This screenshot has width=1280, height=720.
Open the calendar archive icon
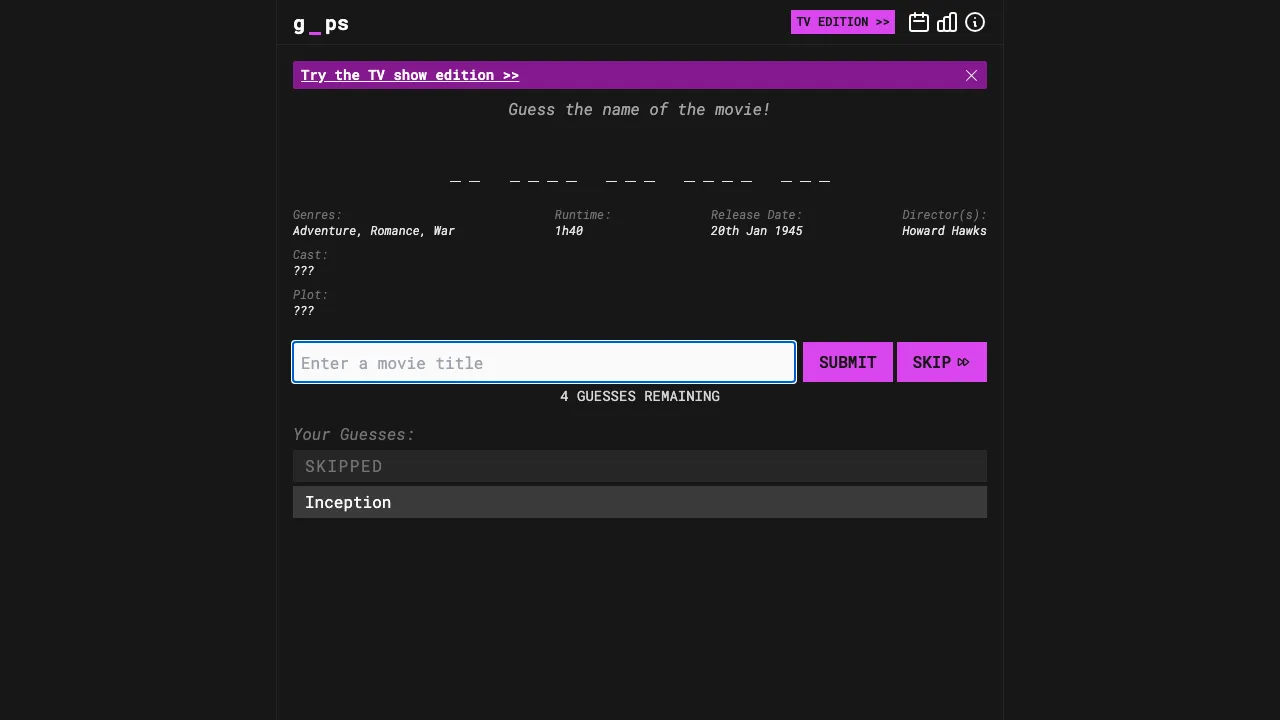click(x=919, y=22)
